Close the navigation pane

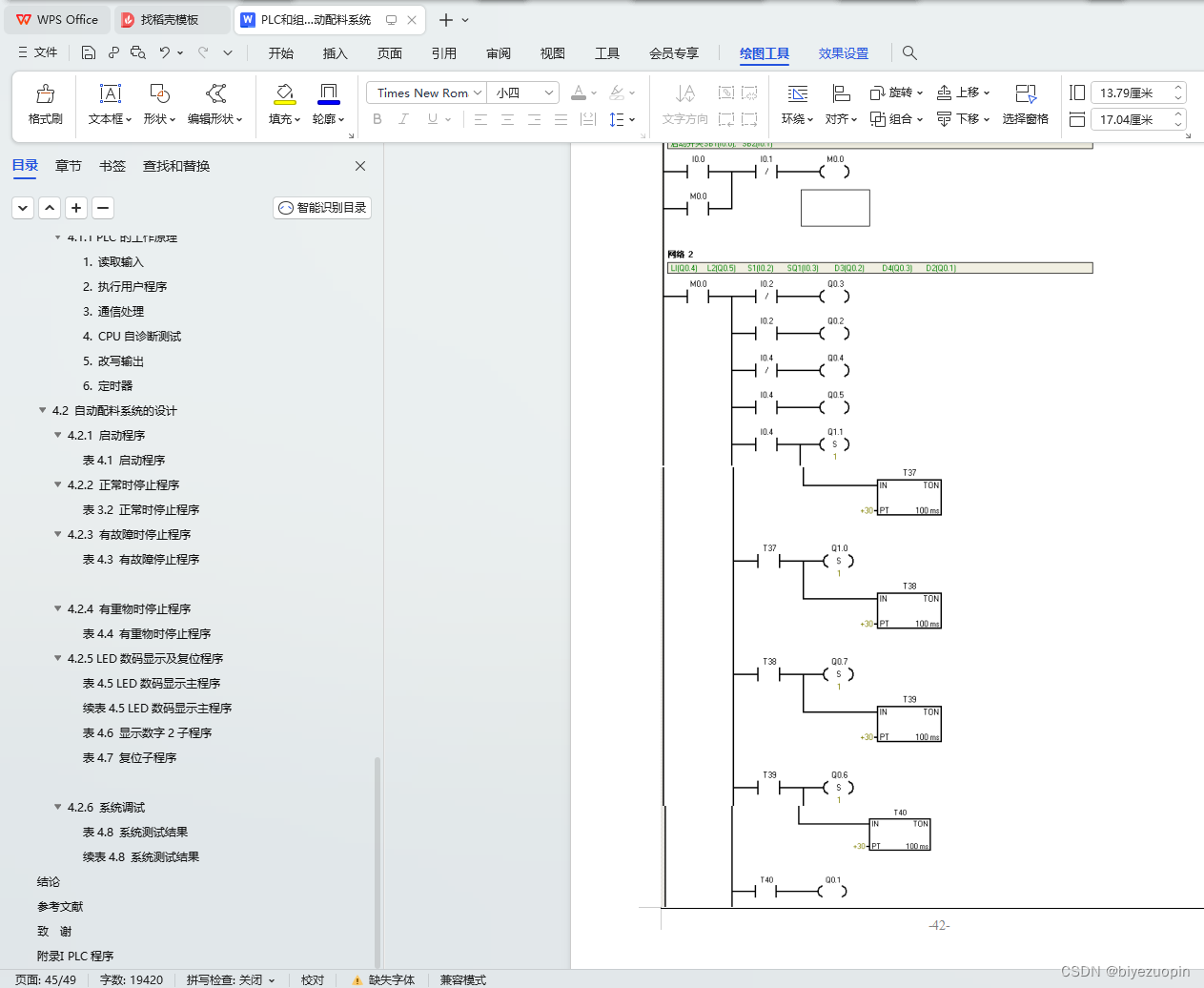click(x=360, y=166)
